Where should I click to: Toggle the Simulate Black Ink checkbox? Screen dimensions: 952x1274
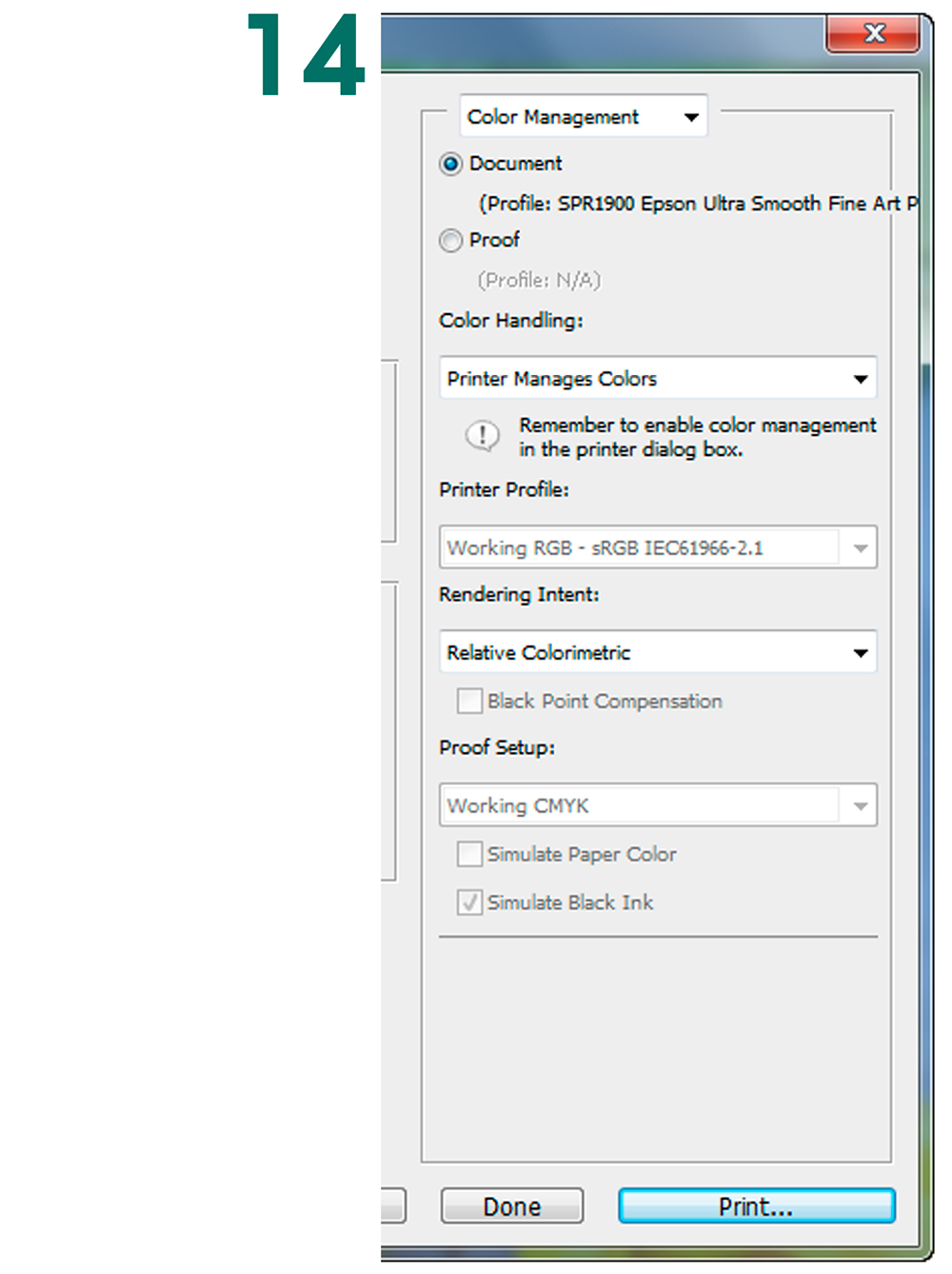pos(470,903)
